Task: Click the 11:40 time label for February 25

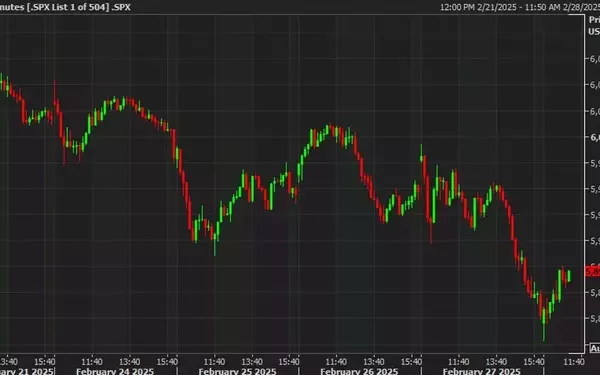Action: click(214, 361)
